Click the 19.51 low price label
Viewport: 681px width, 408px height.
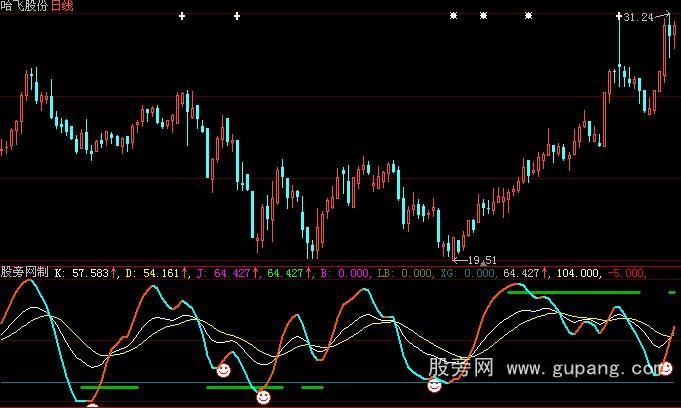pyautogui.click(x=482, y=260)
